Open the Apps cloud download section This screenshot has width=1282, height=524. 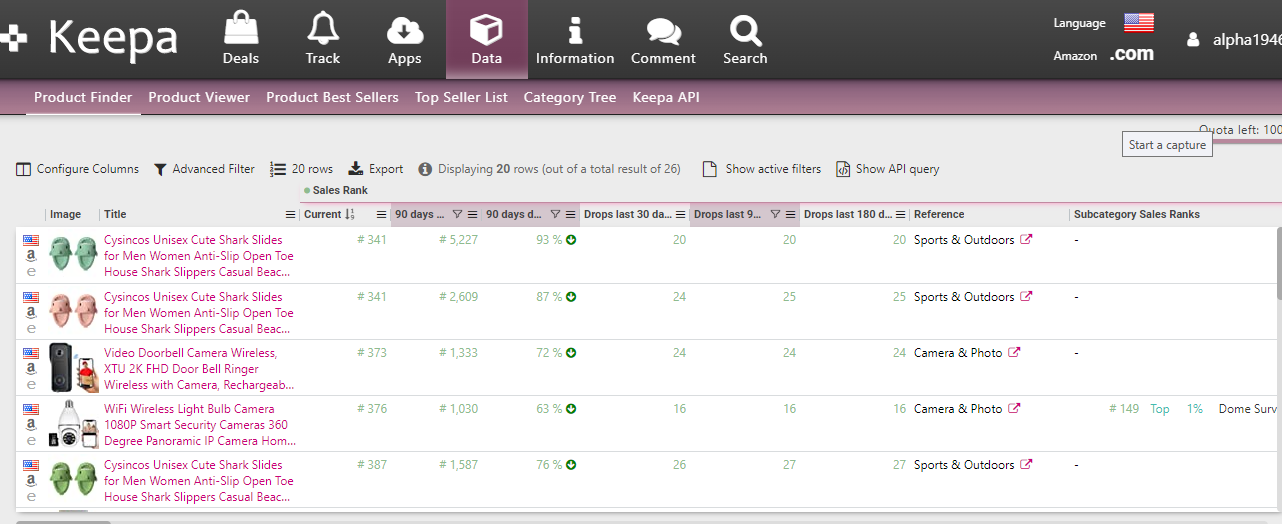tap(404, 39)
